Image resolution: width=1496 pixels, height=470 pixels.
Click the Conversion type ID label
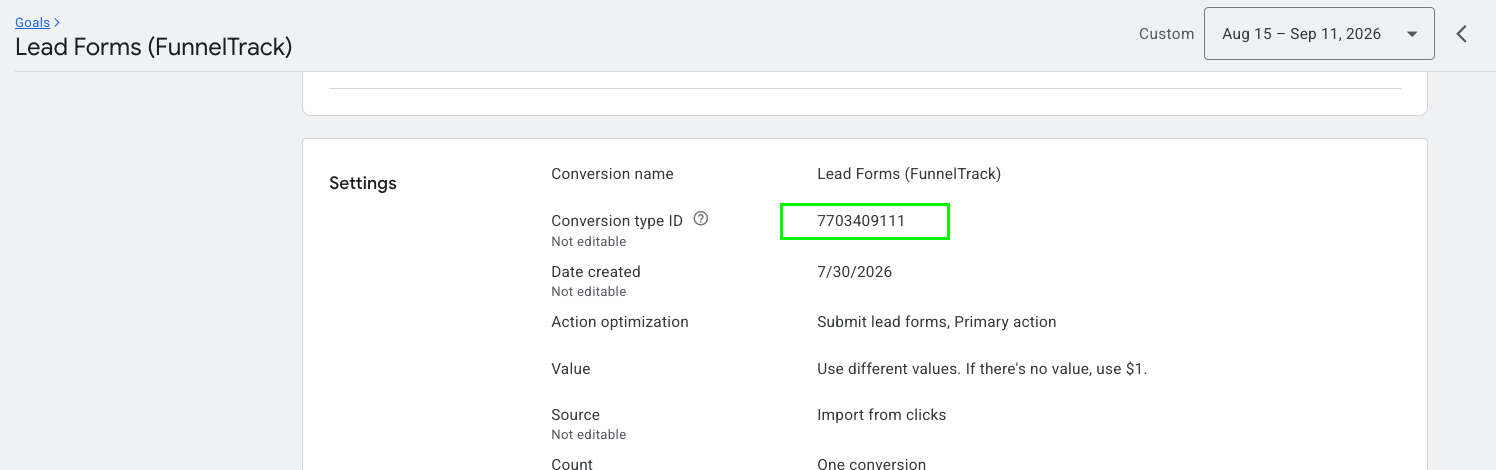[x=617, y=221]
